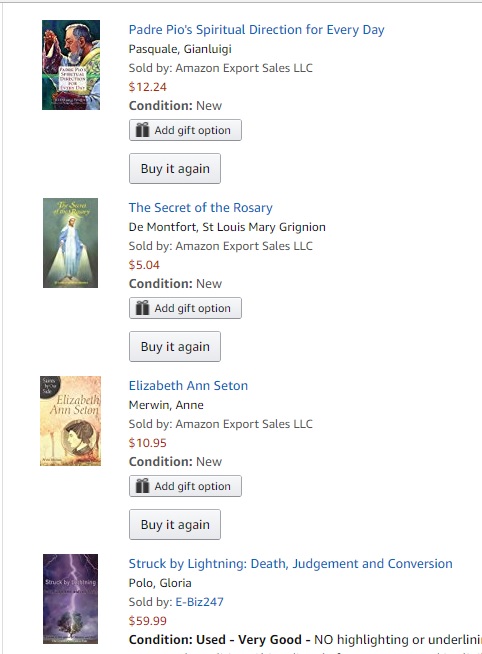Buy Padre Pio's Spiritual Direction again

pos(175,169)
